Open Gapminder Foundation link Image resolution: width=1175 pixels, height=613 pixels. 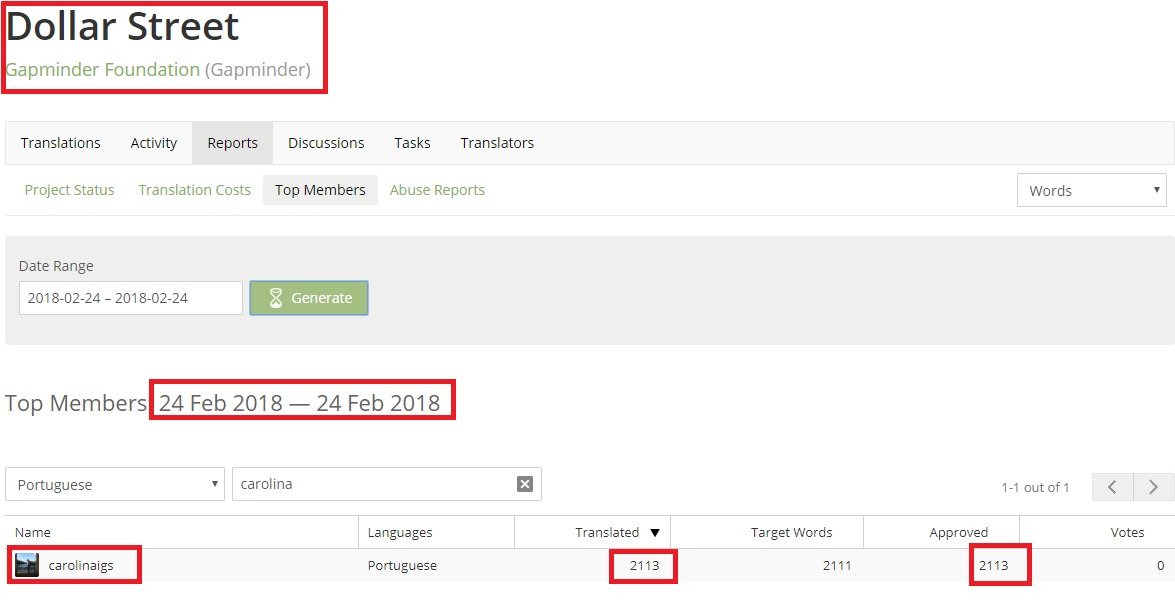tap(103, 70)
